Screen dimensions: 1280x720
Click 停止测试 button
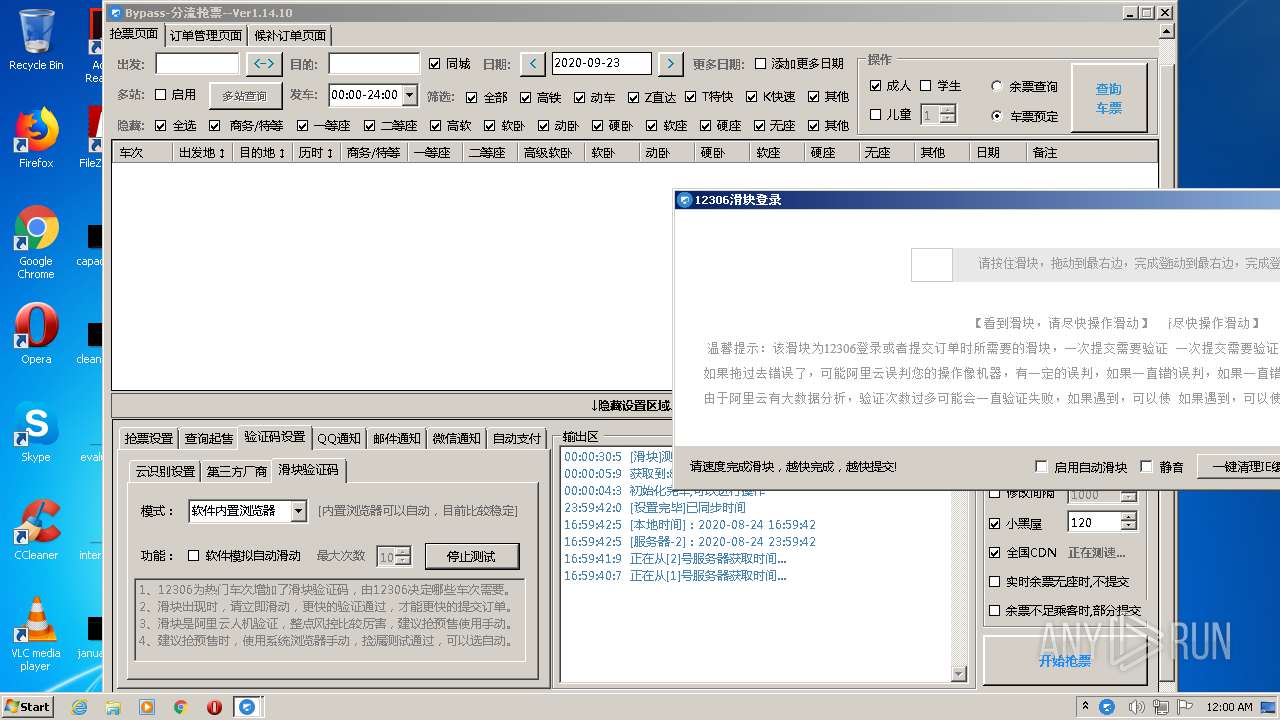(x=473, y=556)
